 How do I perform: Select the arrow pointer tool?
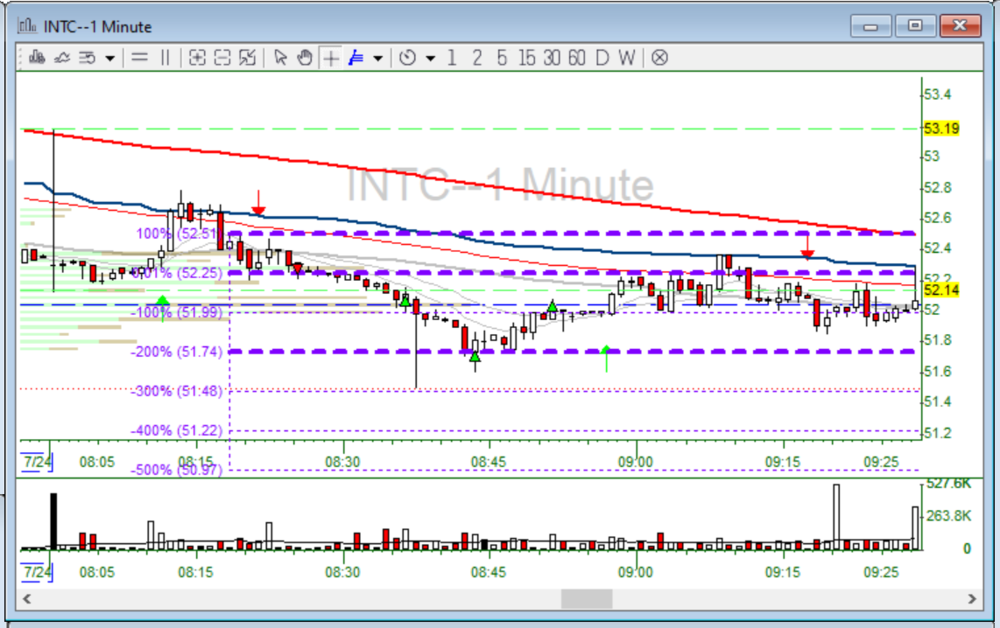click(x=280, y=58)
